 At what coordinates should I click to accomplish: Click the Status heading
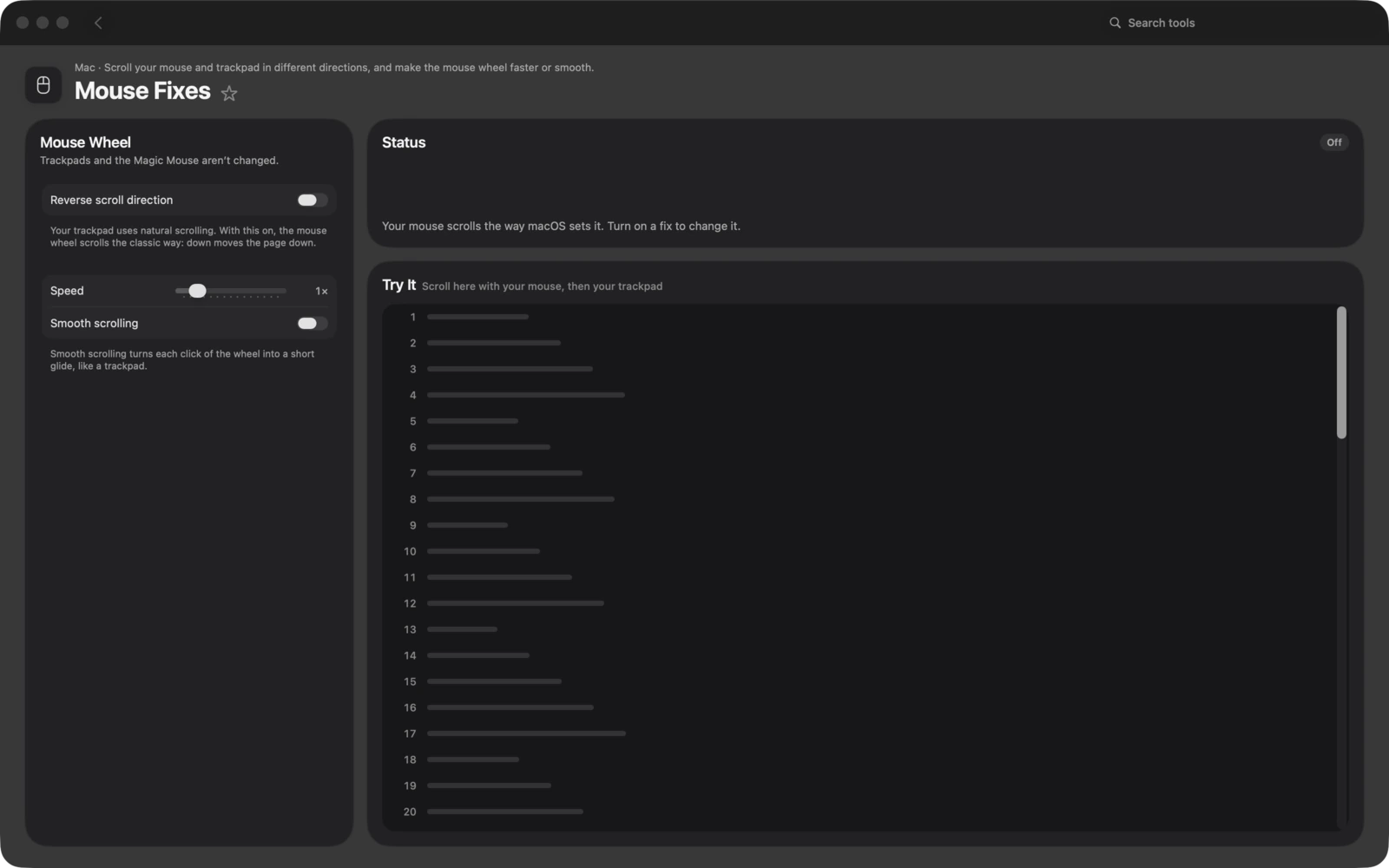(404, 142)
